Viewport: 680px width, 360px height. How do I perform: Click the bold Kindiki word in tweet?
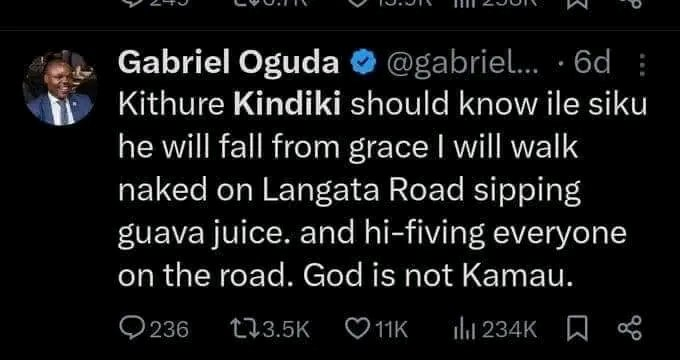pyautogui.click(x=287, y=106)
